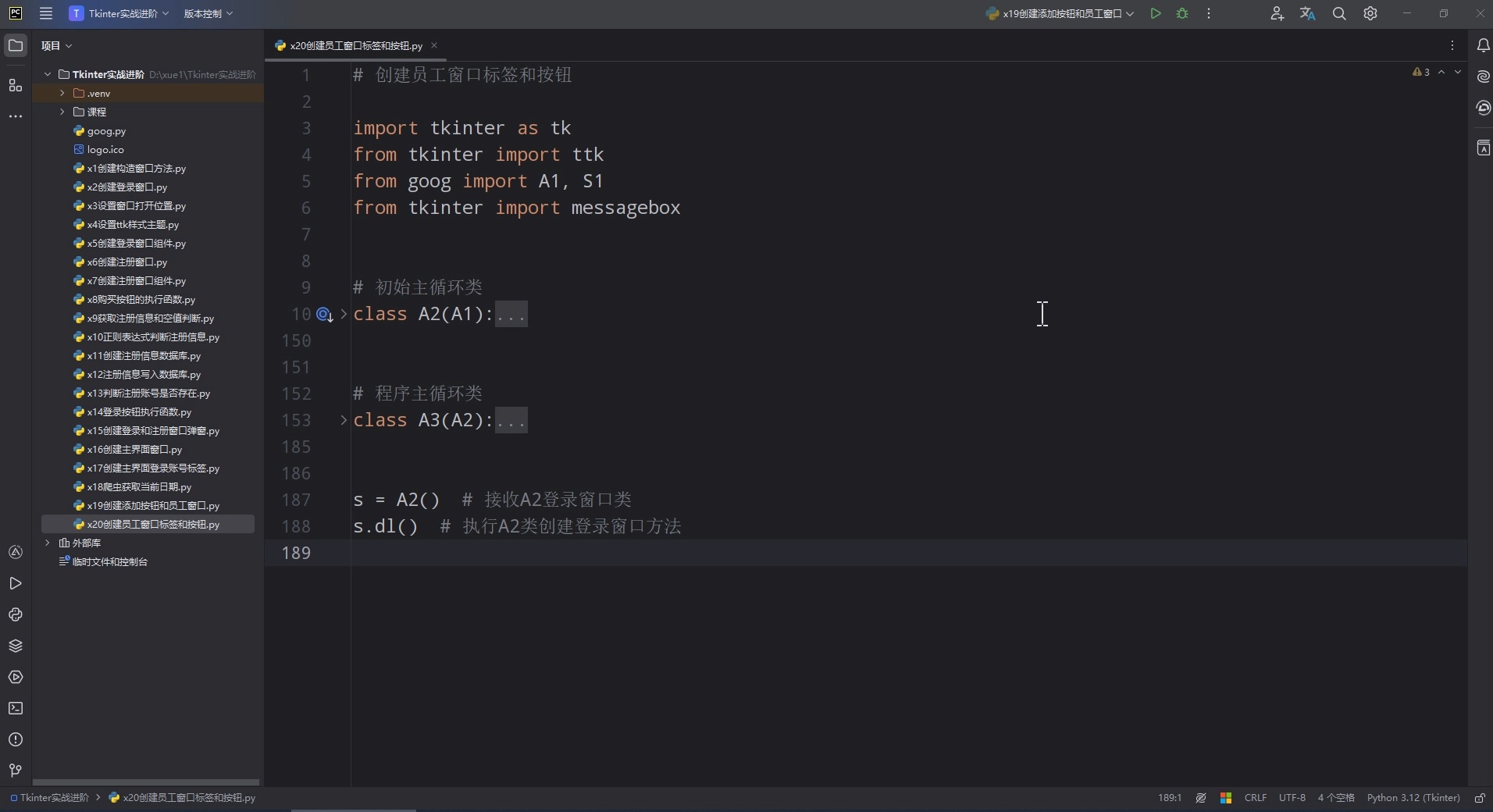This screenshot has height=812, width=1493.
Task: Open Search Everywhere with the magnifier icon
Action: click(x=1339, y=13)
